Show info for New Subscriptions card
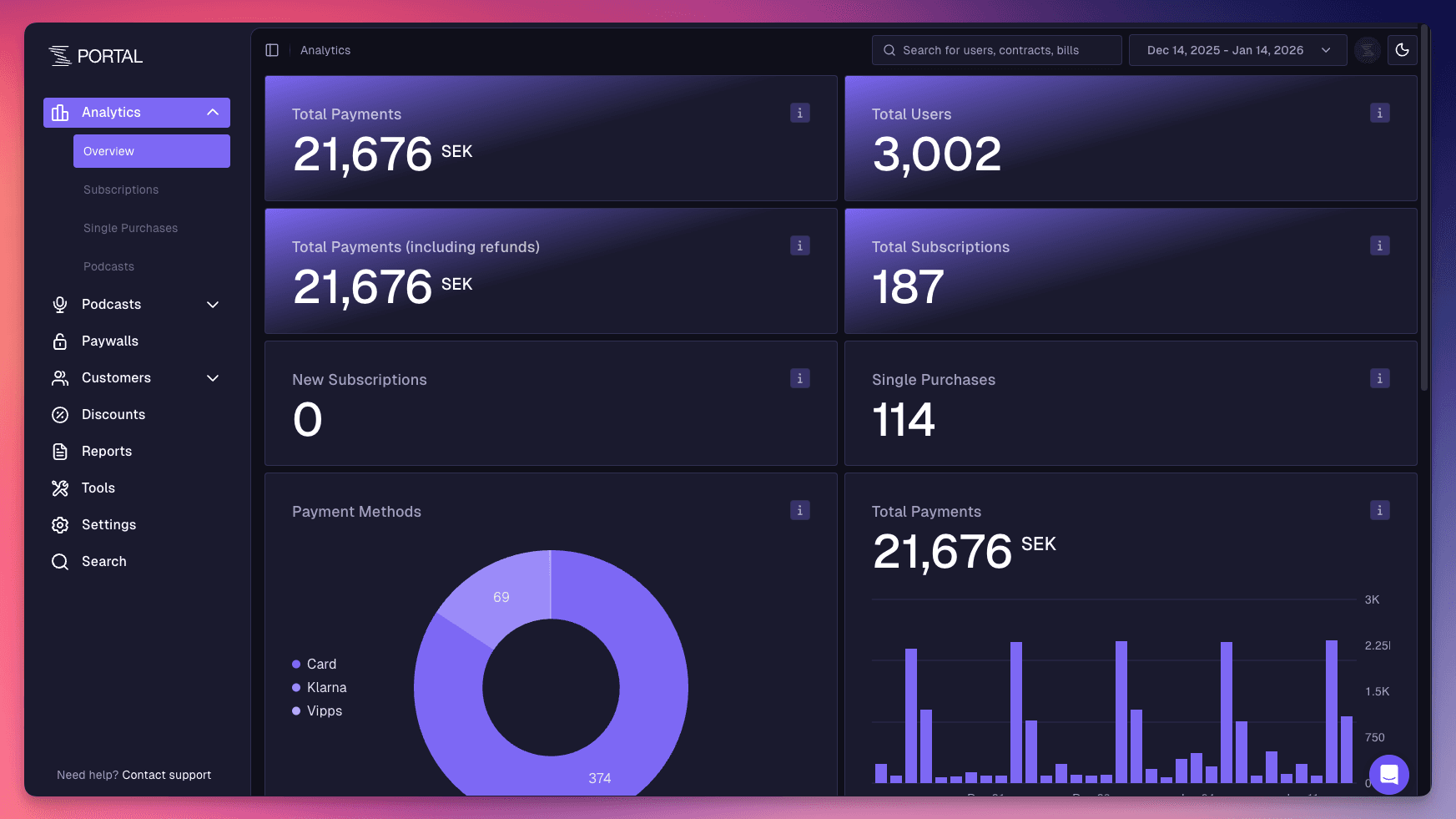This screenshot has width=1456, height=819. click(800, 378)
